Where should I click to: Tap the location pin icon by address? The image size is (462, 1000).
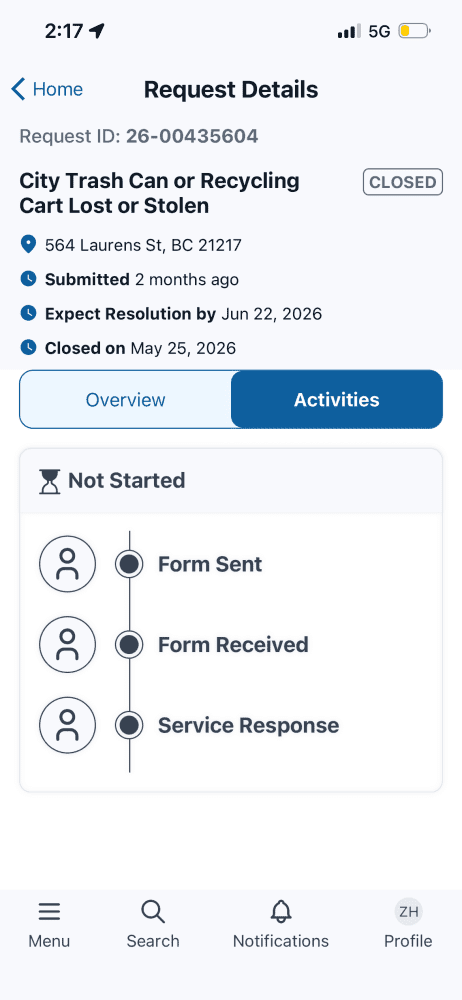click(28, 244)
